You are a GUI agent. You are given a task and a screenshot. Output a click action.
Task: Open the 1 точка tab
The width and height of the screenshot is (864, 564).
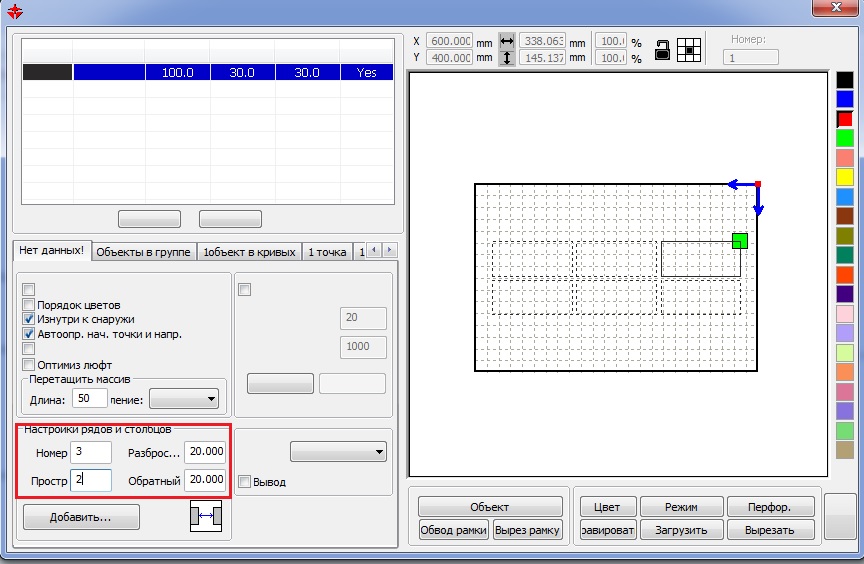click(327, 252)
